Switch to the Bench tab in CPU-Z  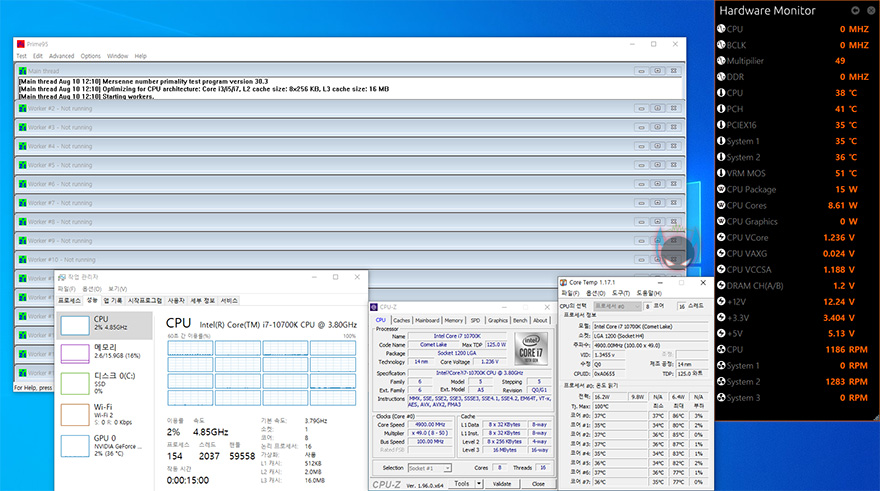pyautogui.click(x=520, y=320)
